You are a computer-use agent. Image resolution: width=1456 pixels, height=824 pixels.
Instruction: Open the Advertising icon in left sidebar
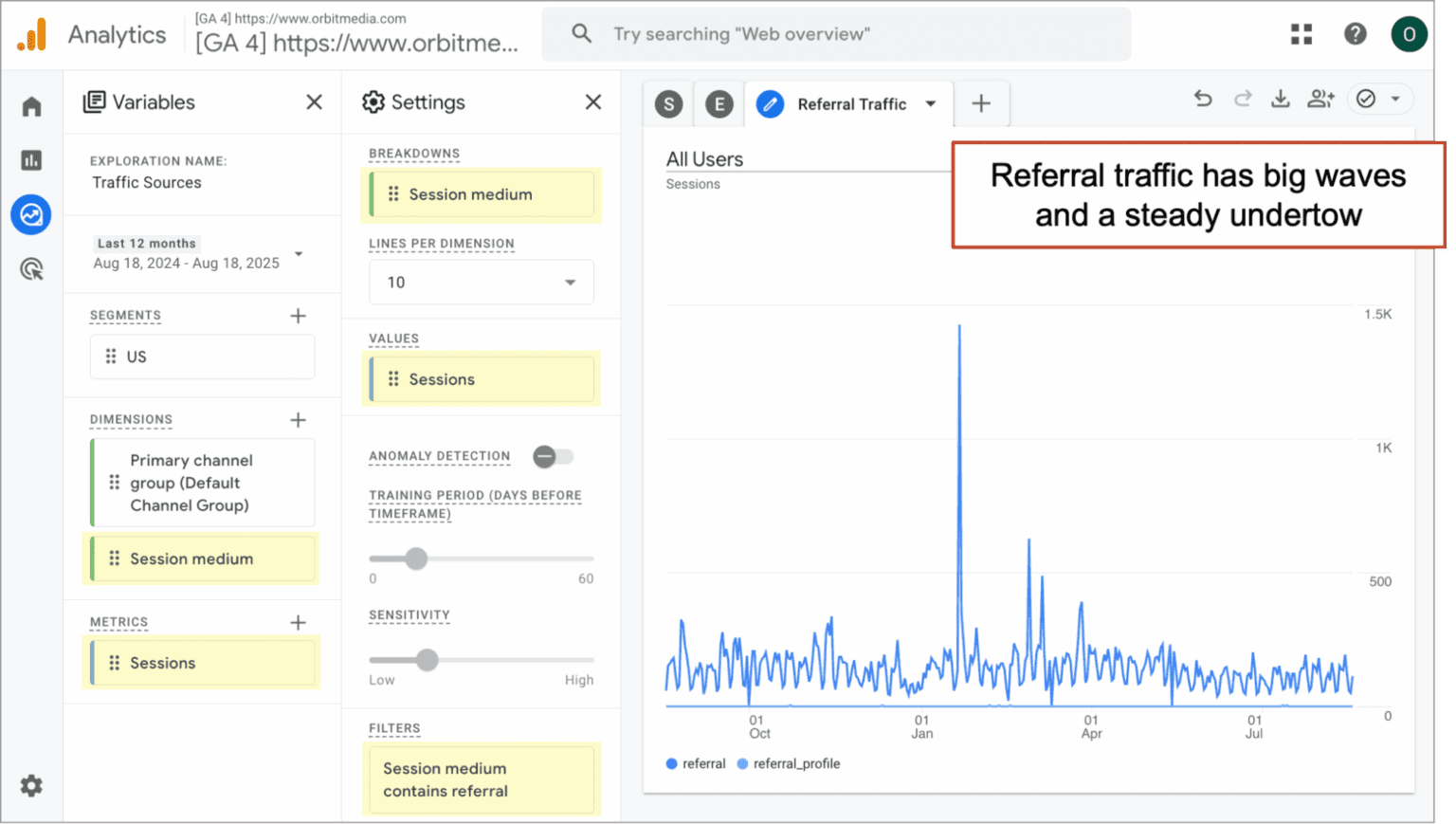31,269
